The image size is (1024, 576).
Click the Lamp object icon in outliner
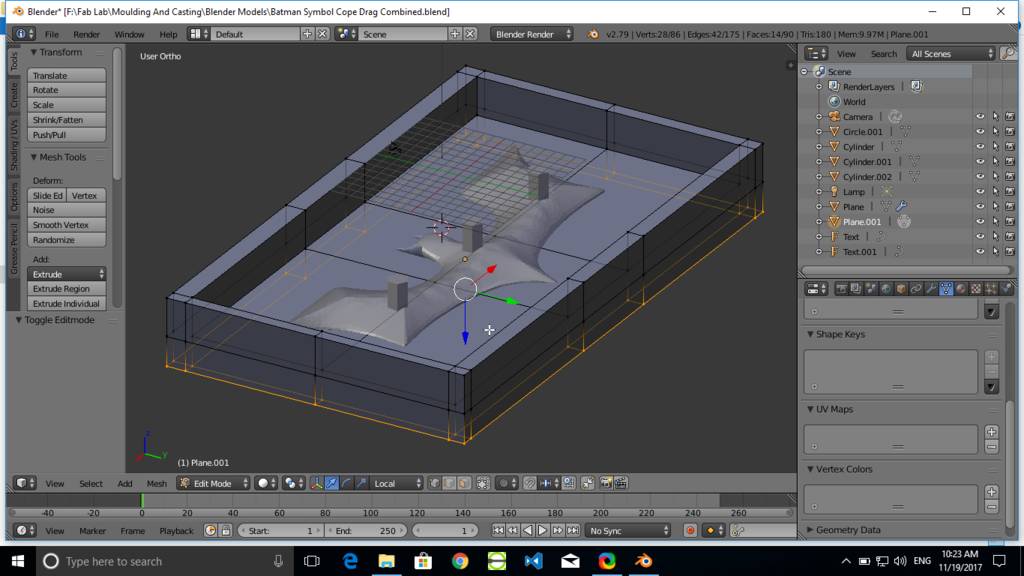pyautogui.click(x=834, y=192)
